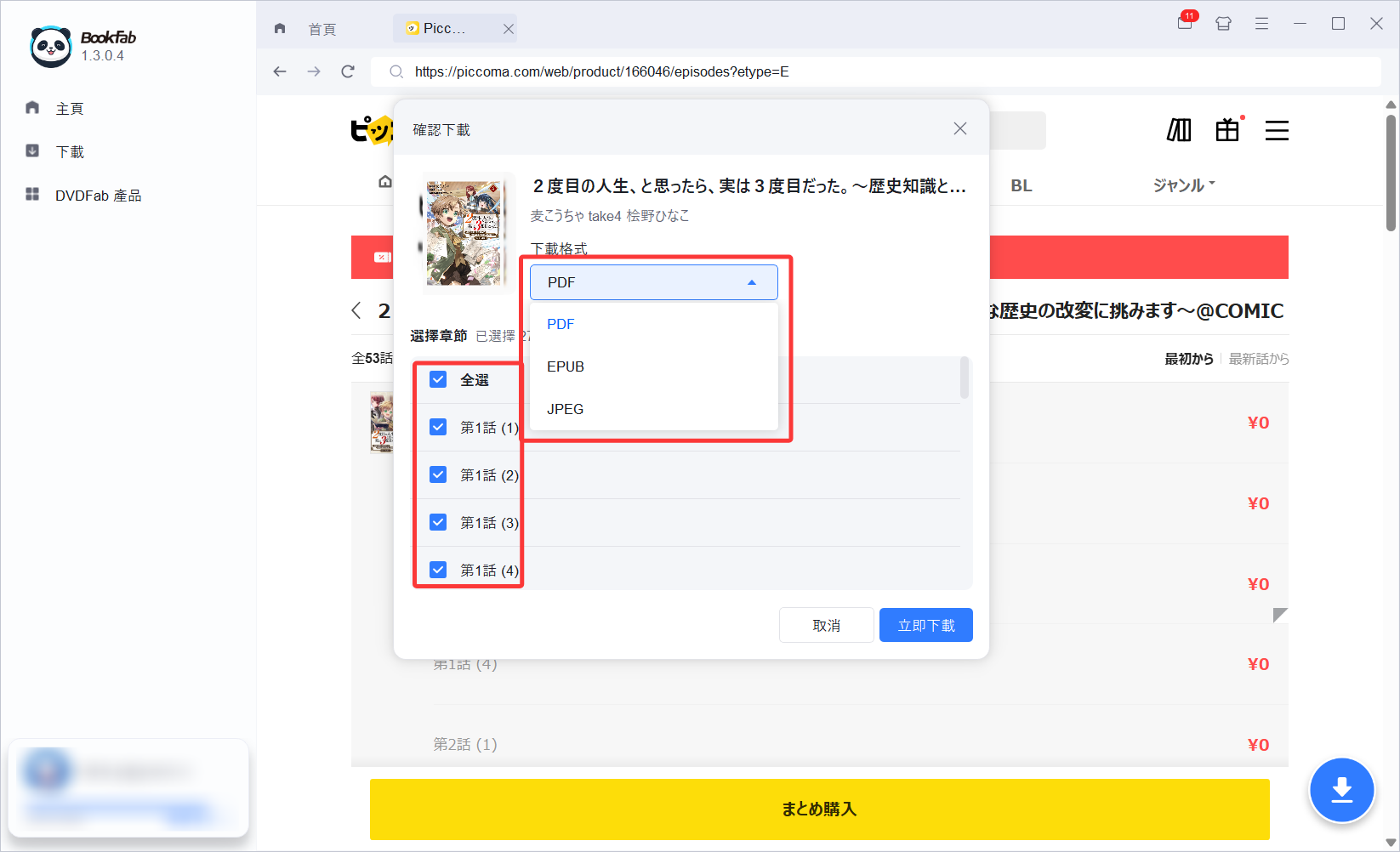Click the manga cover thumbnail in dialog
Viewport: 1400px width, 852px height.
coord(465,233)
